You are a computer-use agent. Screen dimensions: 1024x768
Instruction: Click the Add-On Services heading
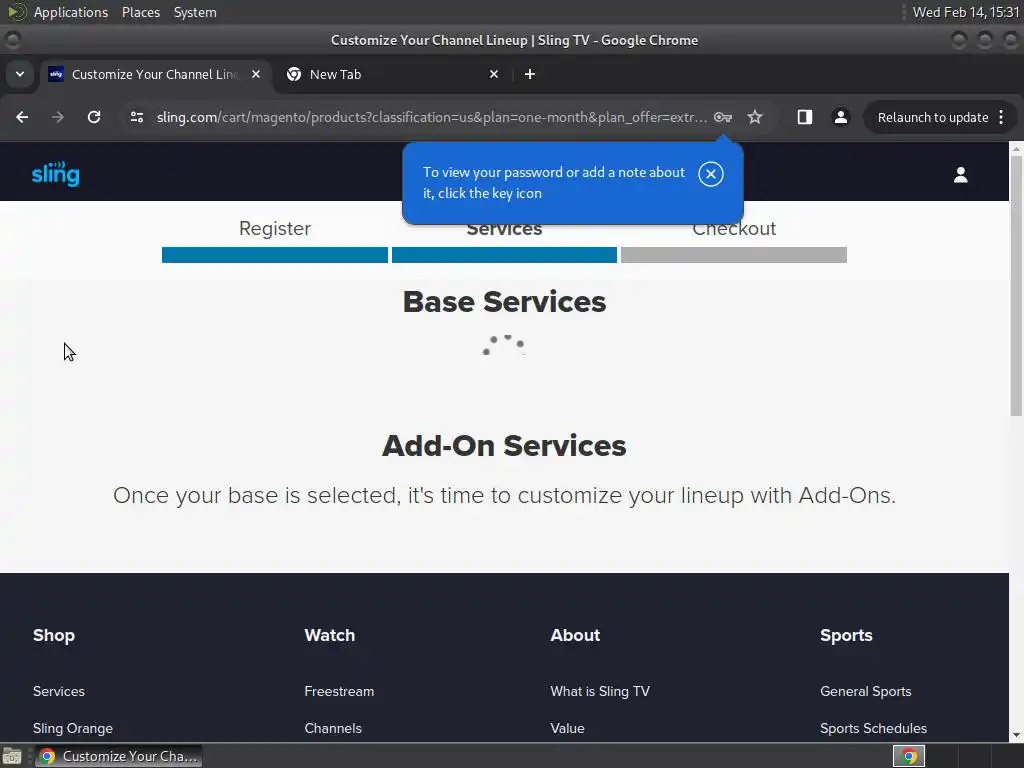(x=504, y=446)
